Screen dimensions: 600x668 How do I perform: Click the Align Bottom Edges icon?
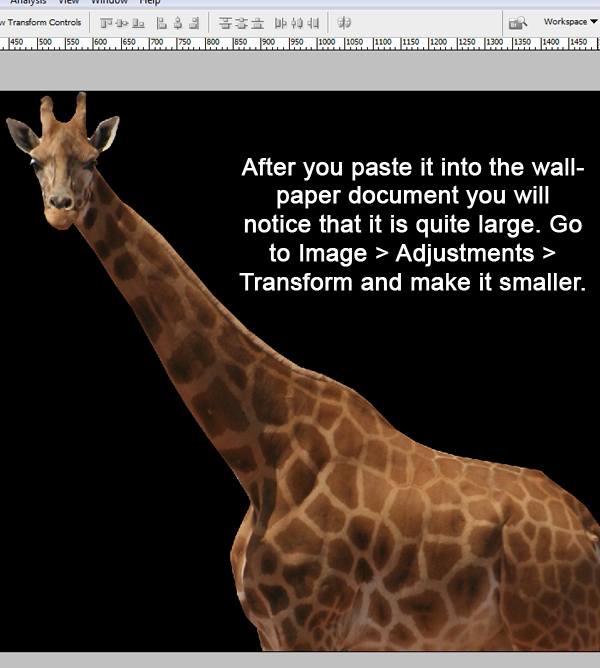(x=138, y=23)
